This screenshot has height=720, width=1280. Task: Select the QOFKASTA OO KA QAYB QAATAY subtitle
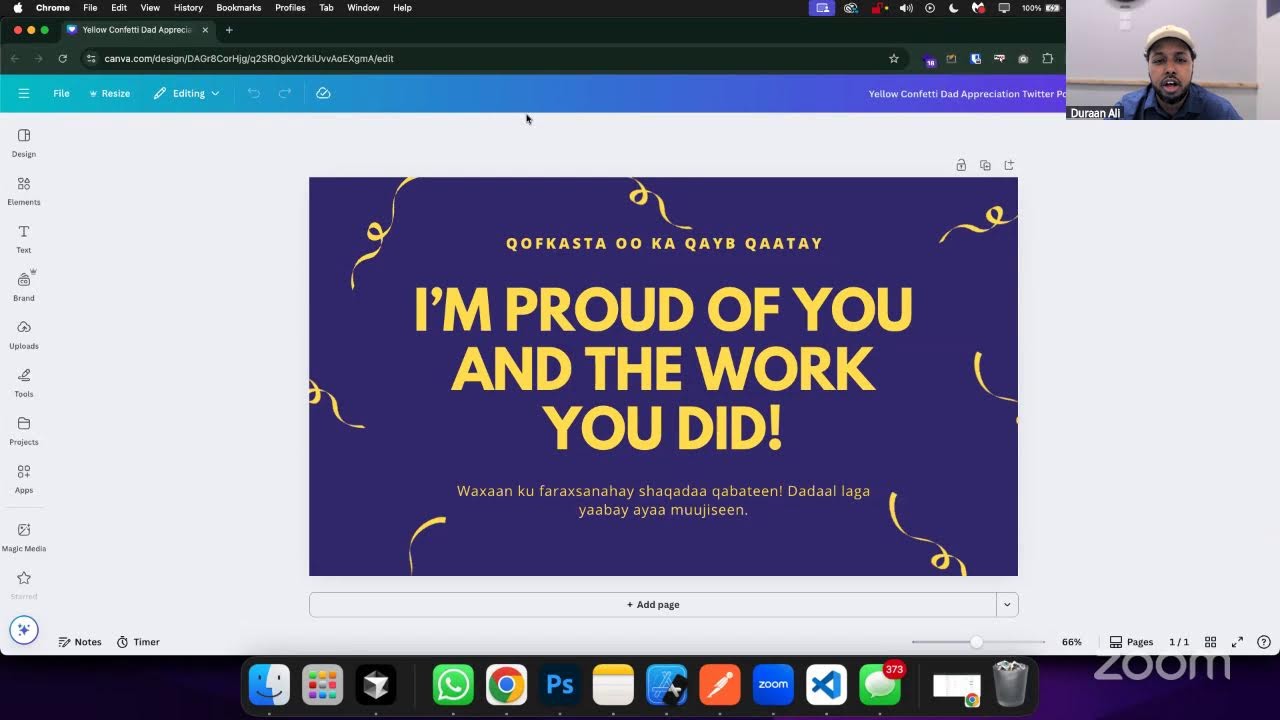[664, 243]
